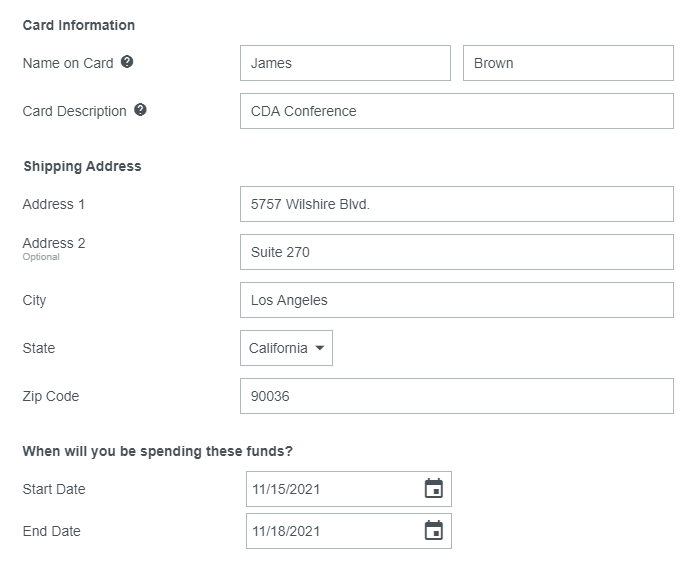Click the last name field containing Brown
The height and width of the screenshot is (574, 684).
(x=567, y=63)
